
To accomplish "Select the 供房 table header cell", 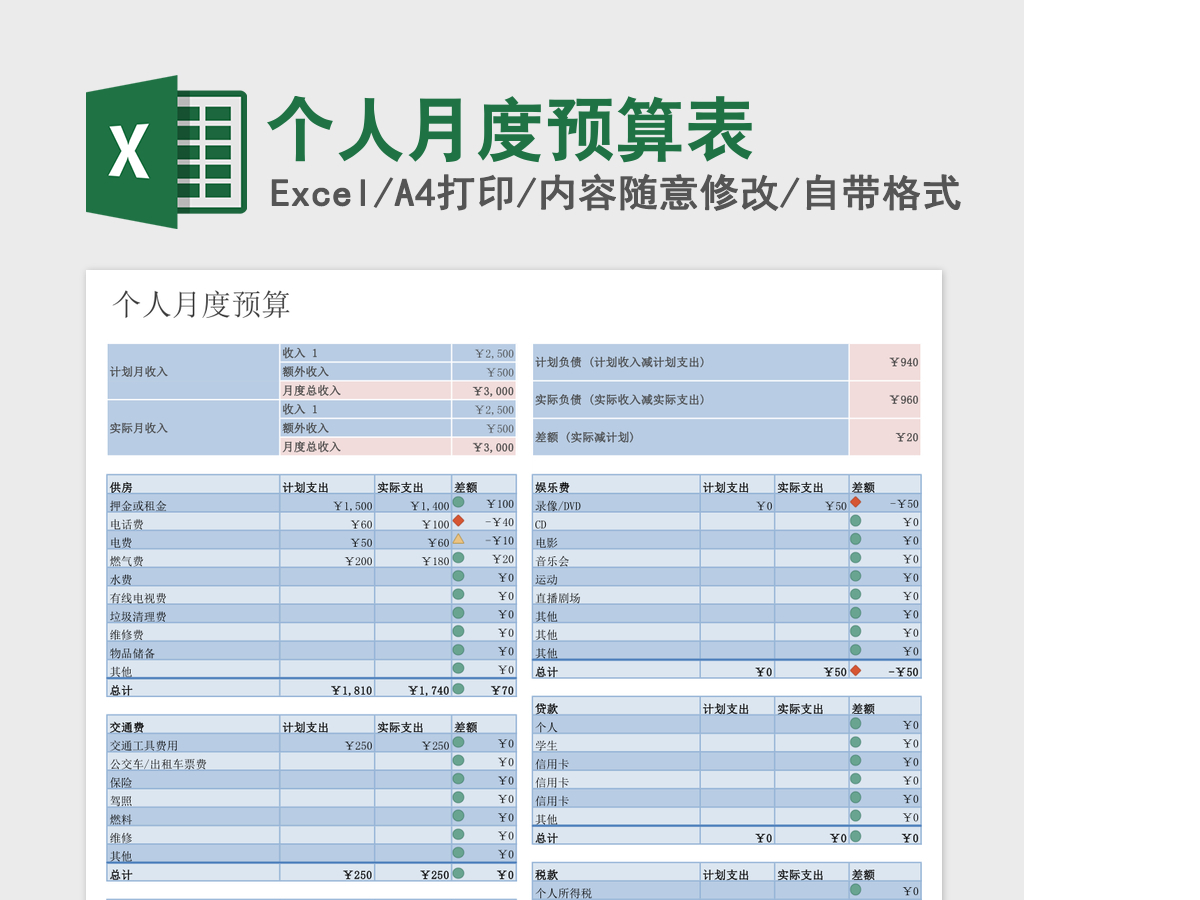I will tap(193, 485).
